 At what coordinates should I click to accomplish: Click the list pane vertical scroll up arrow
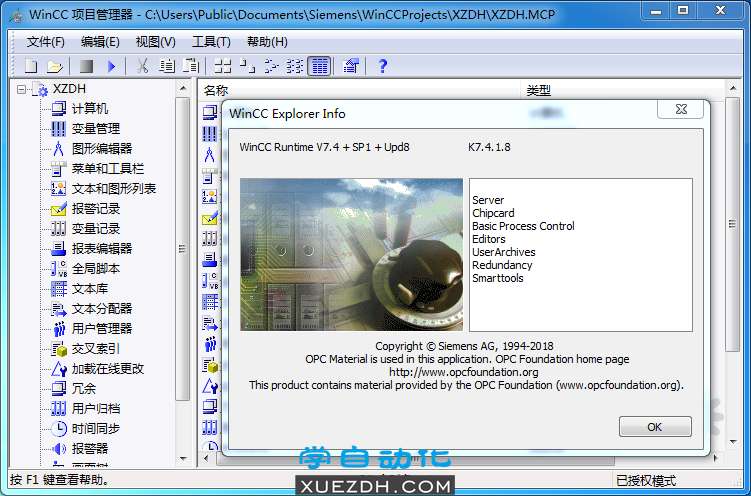point(732,89)
